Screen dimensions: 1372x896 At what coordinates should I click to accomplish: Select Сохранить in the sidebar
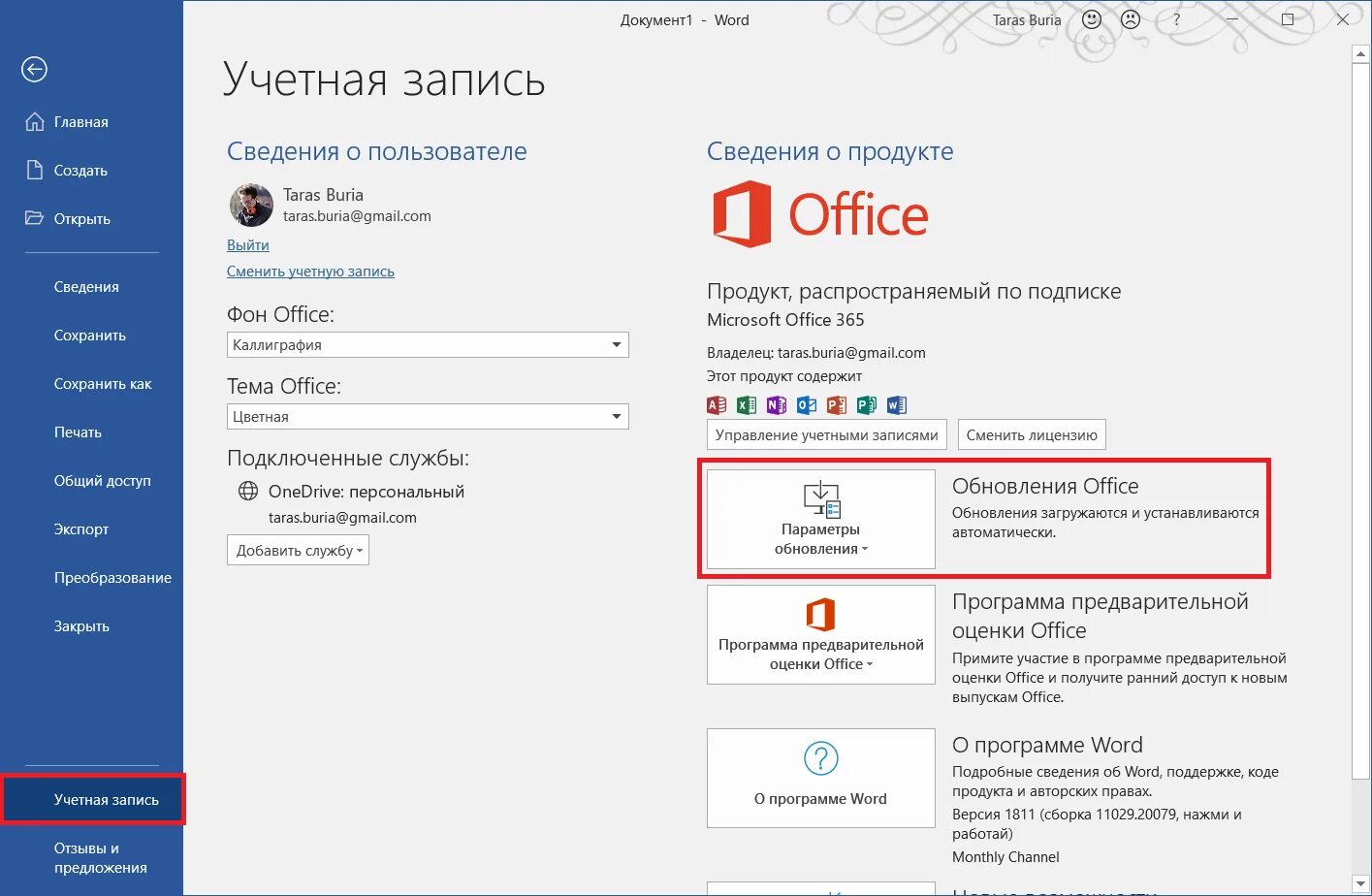click(91, 336)
